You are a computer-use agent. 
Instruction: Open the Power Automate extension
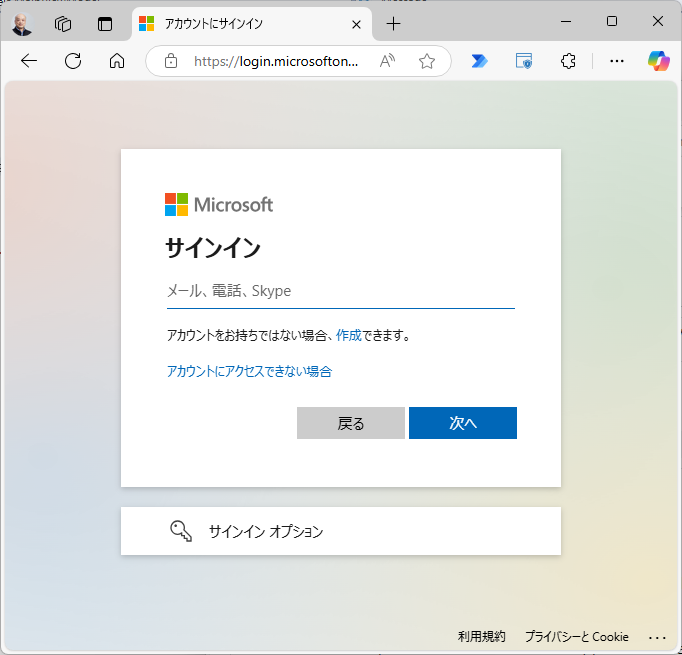(479, 61)
